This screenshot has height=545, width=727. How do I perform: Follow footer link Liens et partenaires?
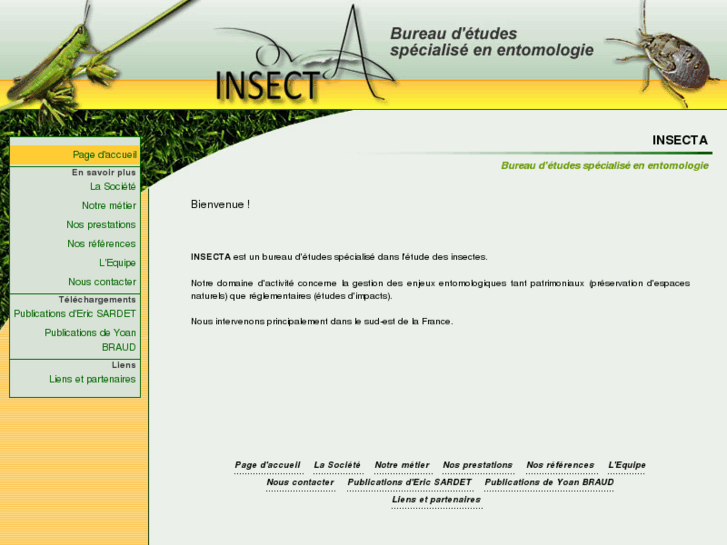(436, 499)
